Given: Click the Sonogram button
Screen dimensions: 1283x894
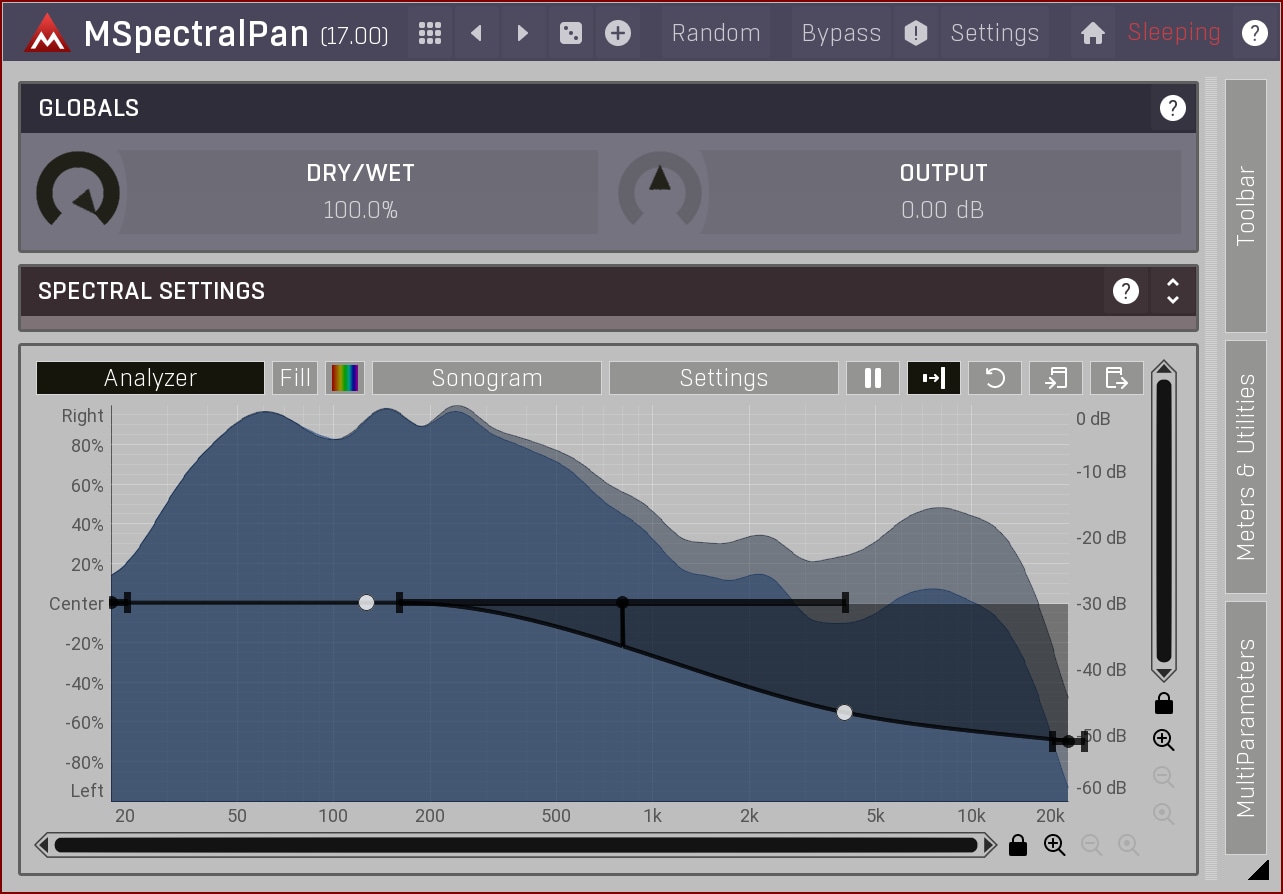Looking at the screenshot, I should (487, 378).
